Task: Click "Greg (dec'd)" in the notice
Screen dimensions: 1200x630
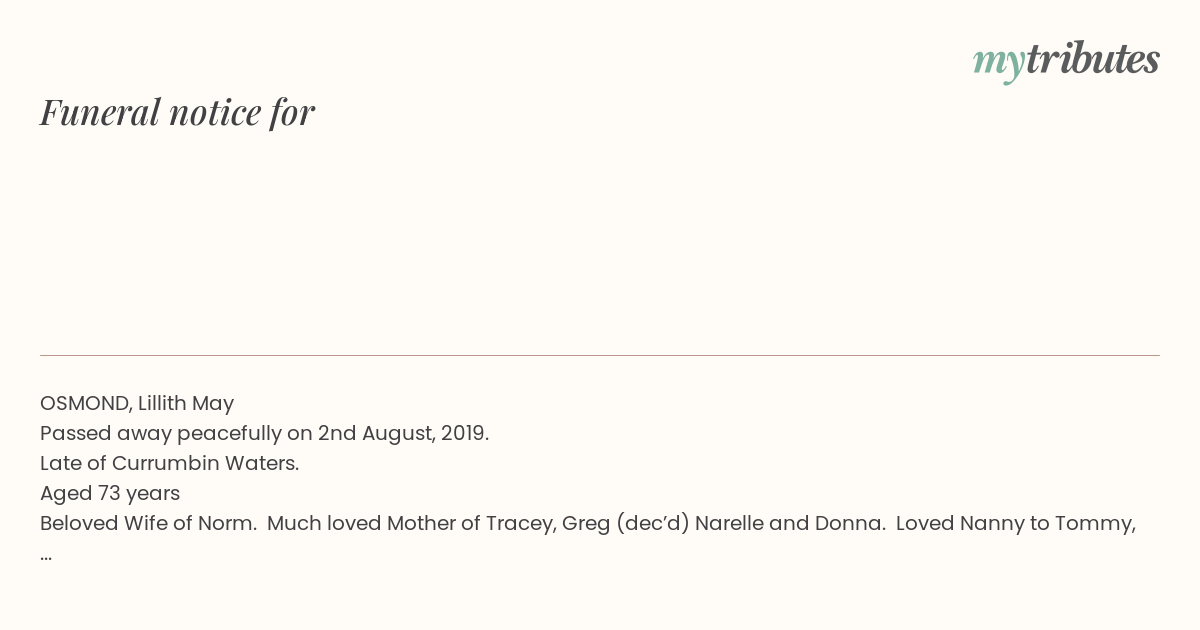Action: click(x=625, y=523)
